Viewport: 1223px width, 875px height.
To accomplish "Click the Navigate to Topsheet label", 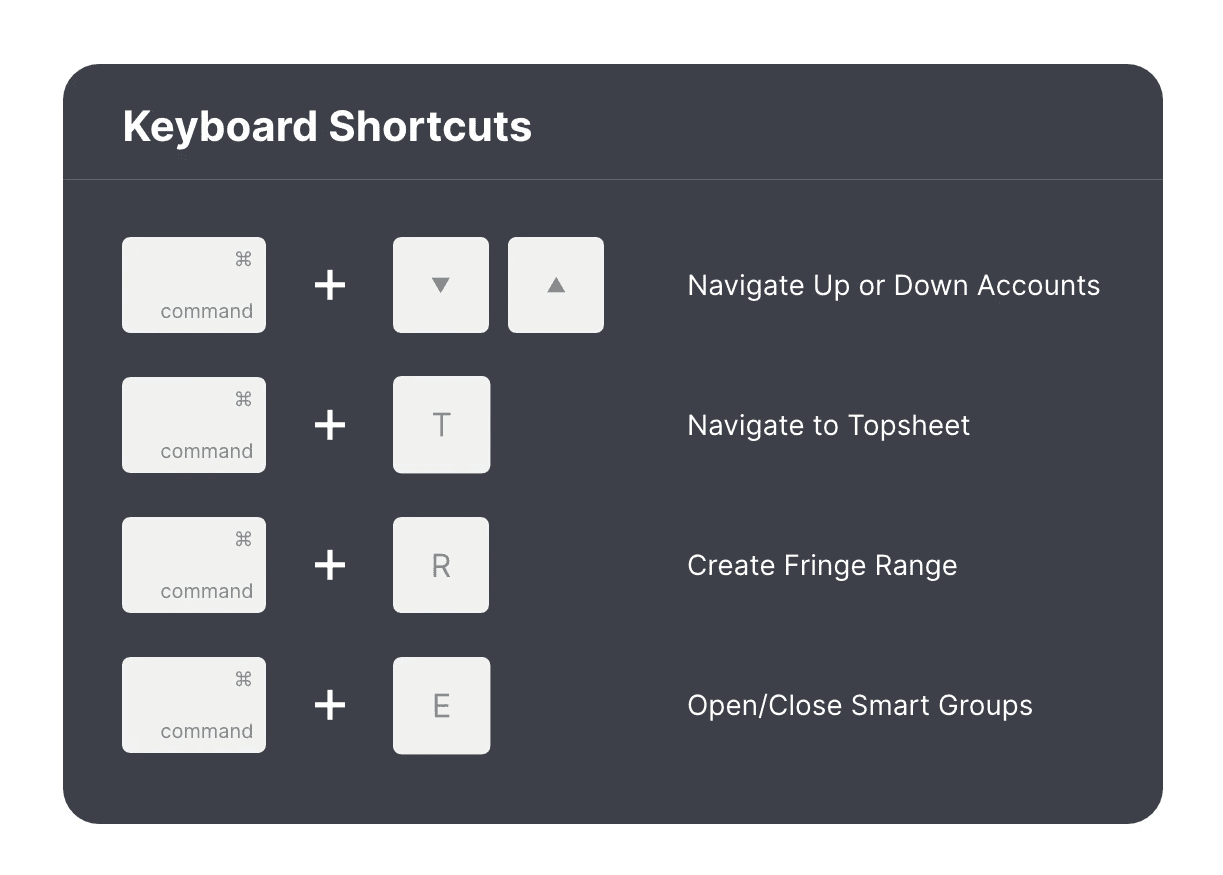I will pyautogui.click(x=829, y=426).
